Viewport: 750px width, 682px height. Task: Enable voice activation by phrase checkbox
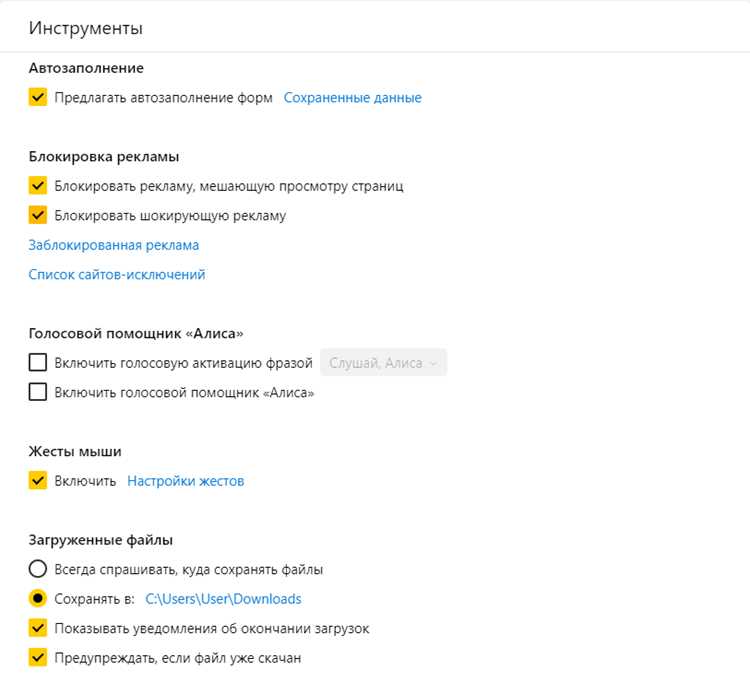pyautogui.click(x=38, y=363)
